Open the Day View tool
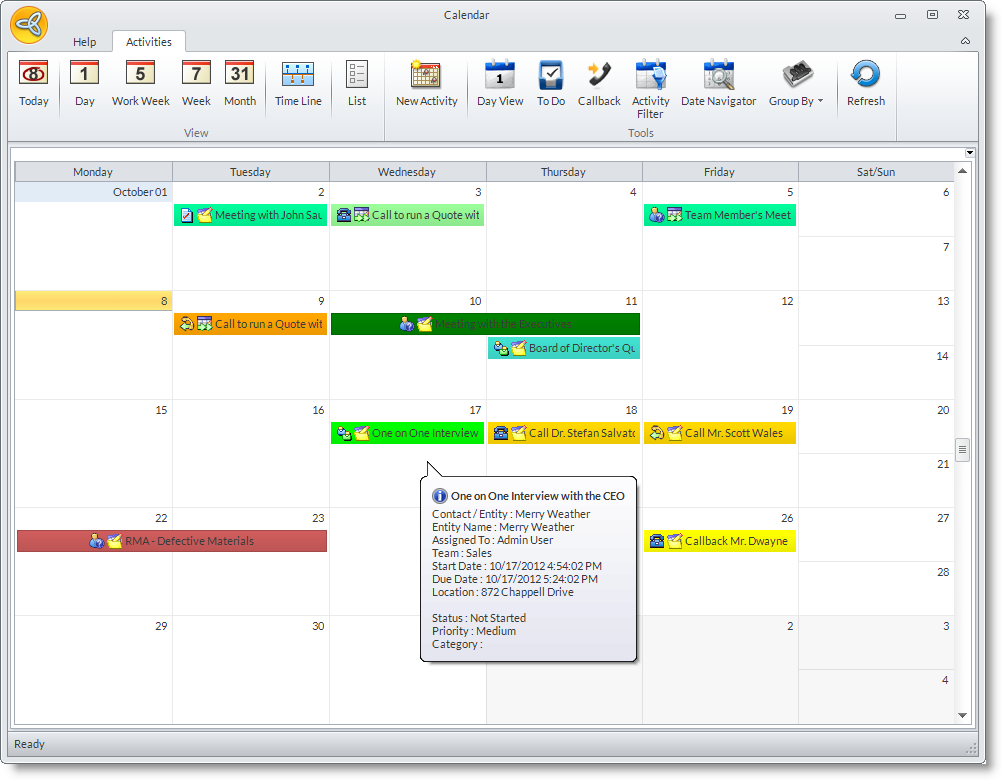Image resolution: width=1002 pixels, height=780 pixels. [500, 84]
